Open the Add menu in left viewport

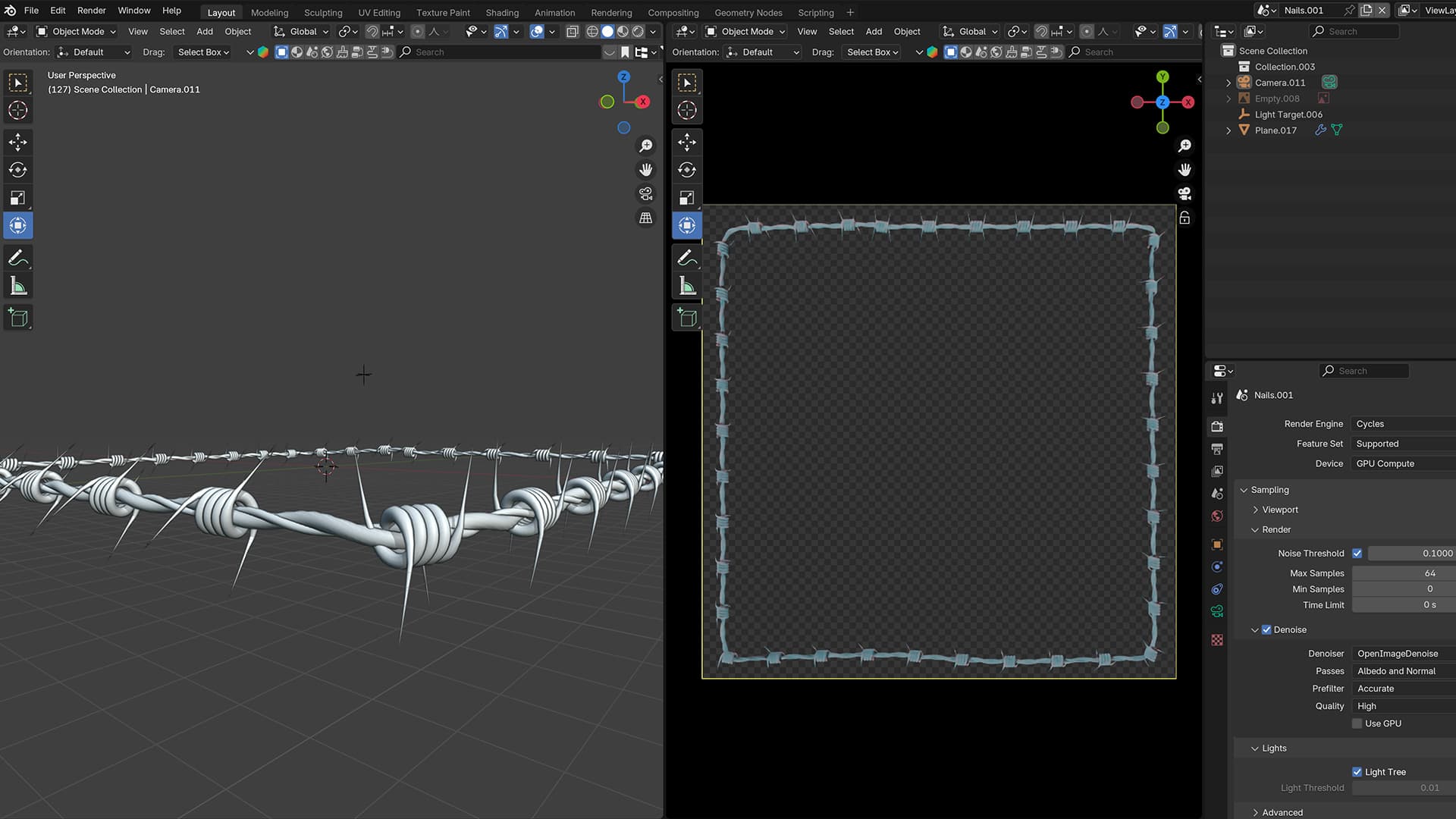pos(205,31)
